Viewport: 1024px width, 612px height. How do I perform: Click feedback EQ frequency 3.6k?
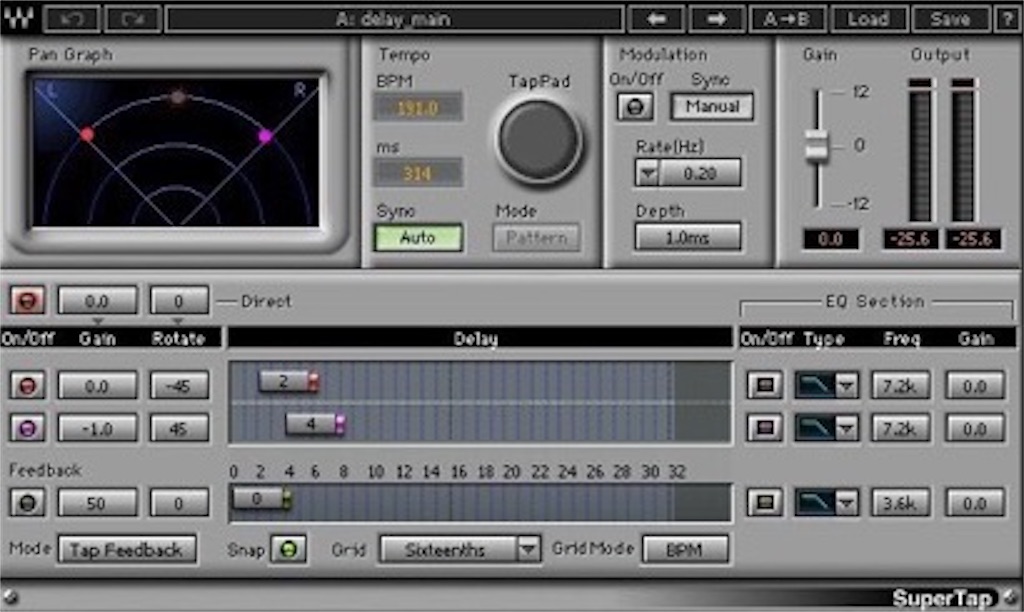(x=901, y=503)
